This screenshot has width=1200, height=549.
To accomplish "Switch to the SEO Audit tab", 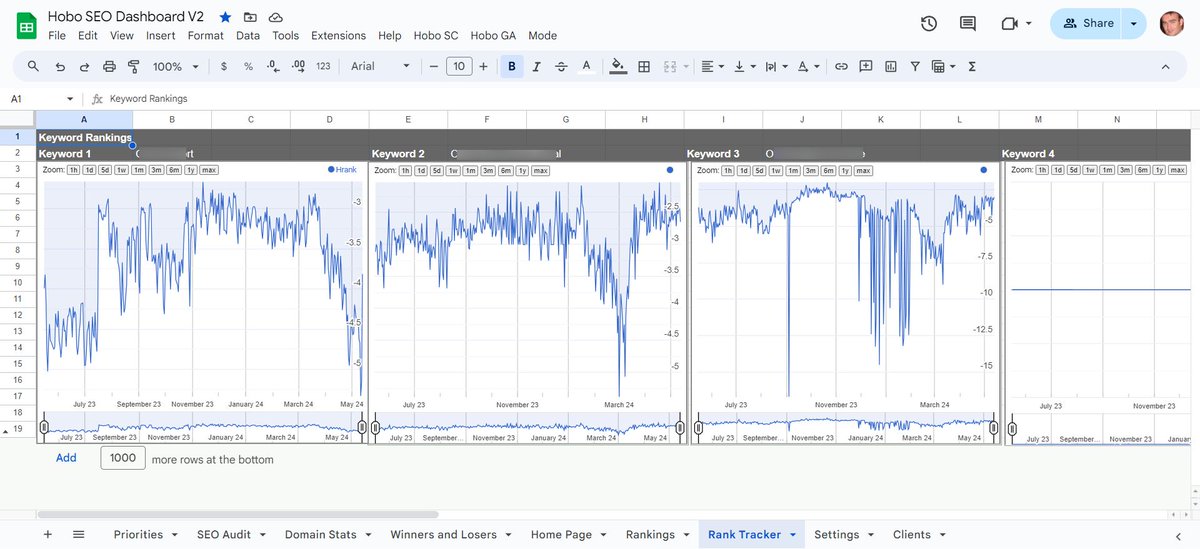I will click(232, 535).
